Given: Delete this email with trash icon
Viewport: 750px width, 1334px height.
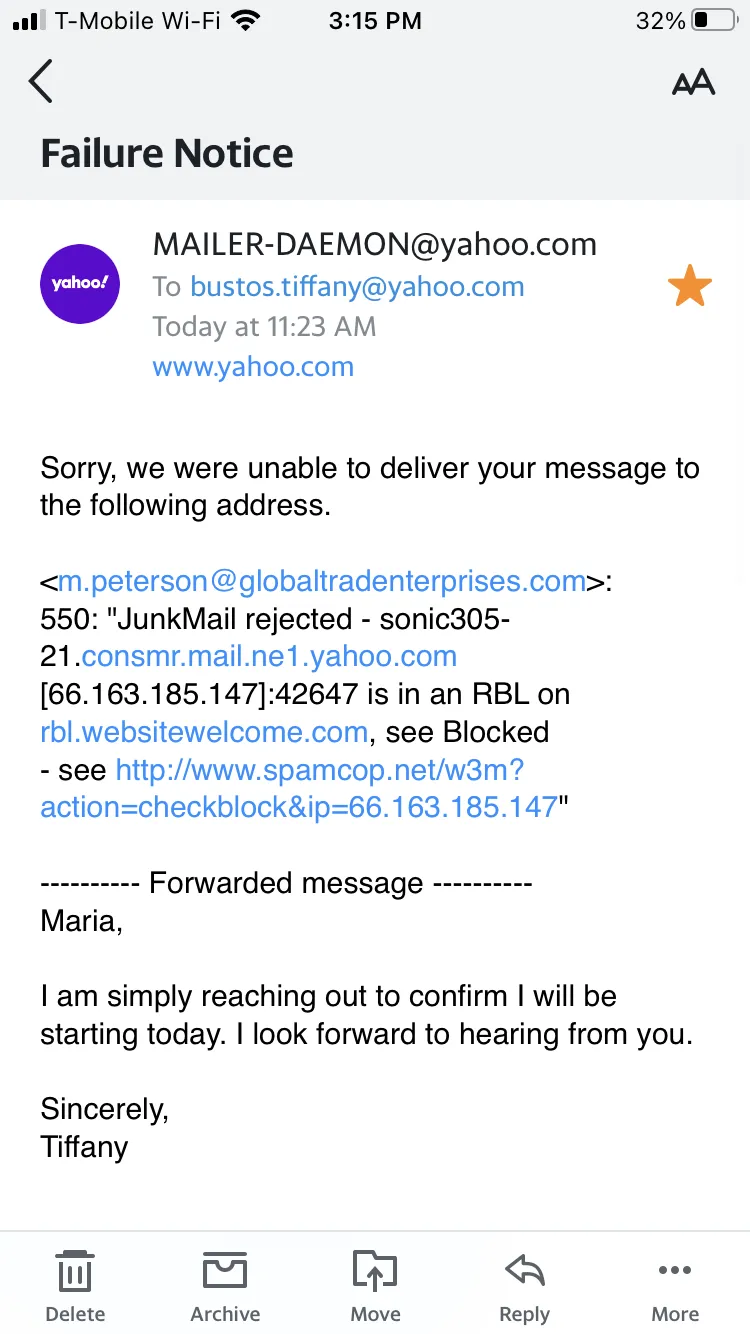Looking at the screenshot, I should click(75, 1288).
